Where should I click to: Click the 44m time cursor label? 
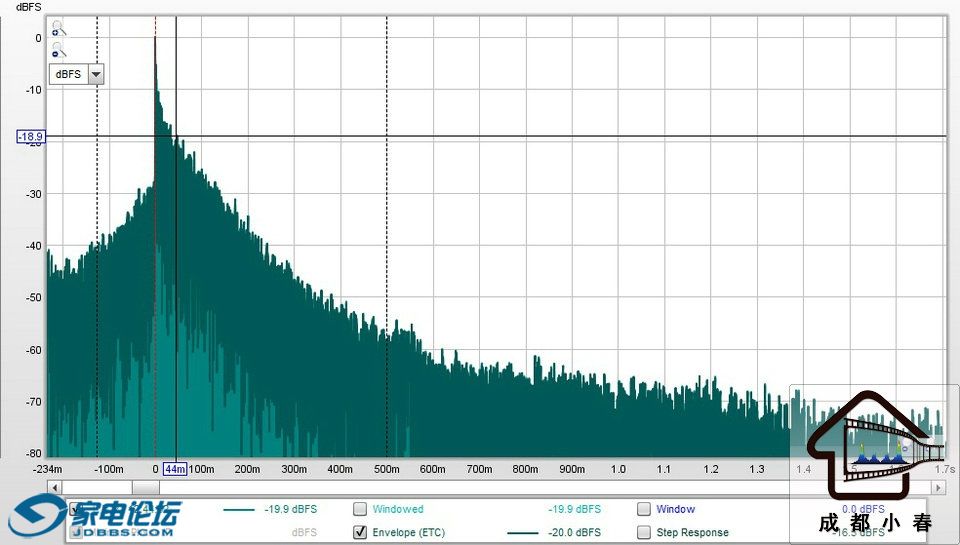[x=176, y=469]
